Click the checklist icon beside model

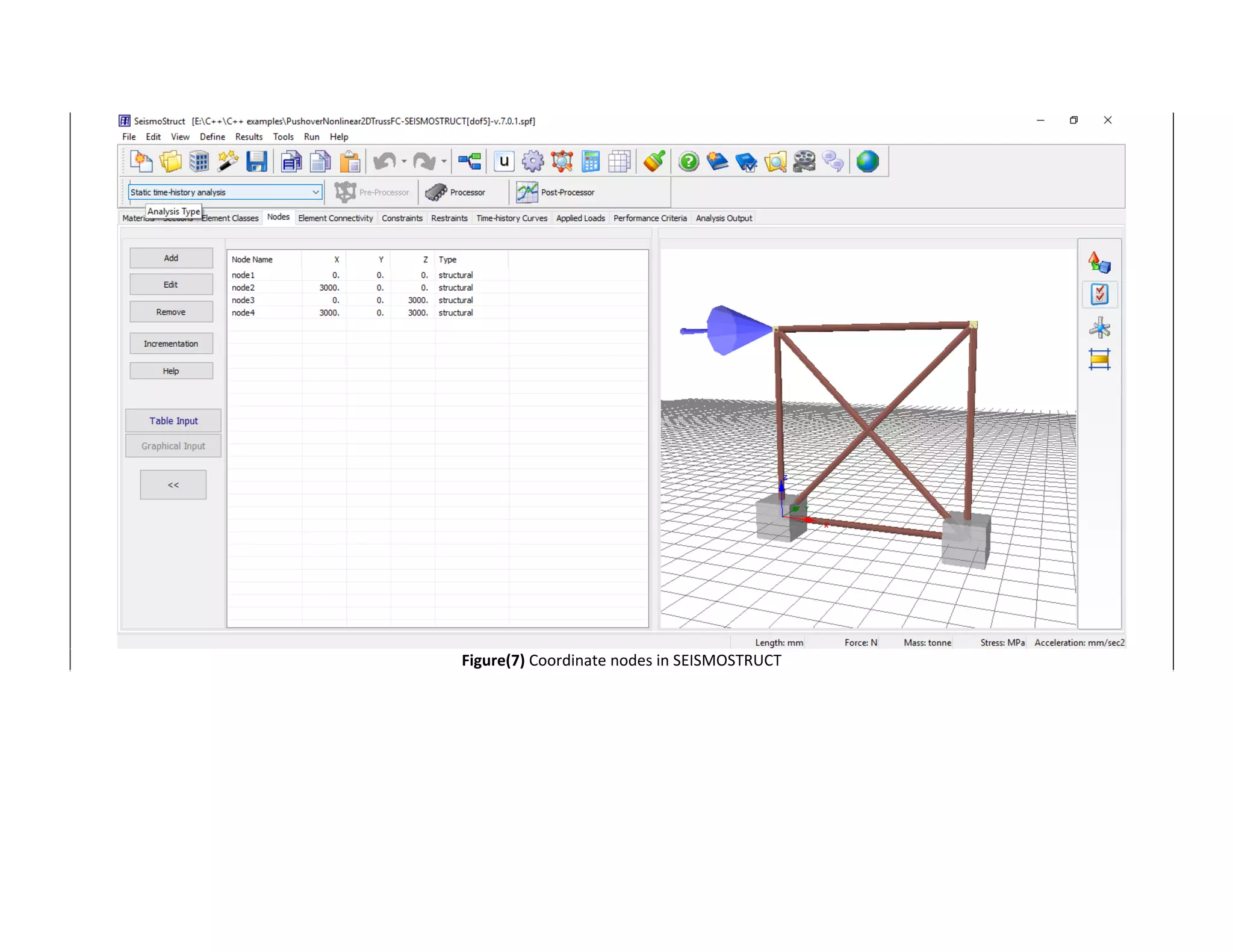coord(1099,295)
